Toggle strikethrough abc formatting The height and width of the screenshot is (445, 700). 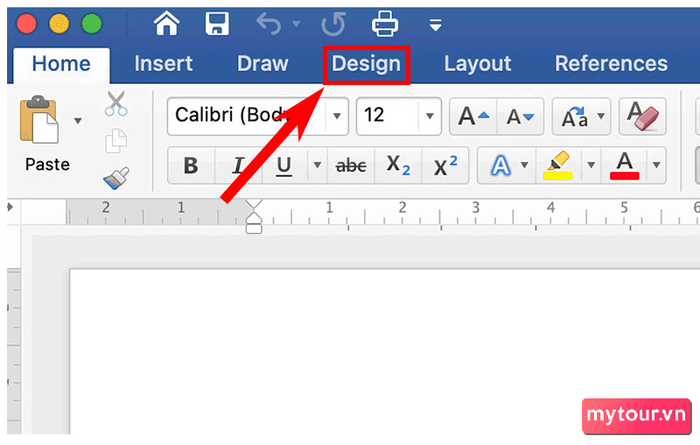pyautogui.click(x=351, y=166)
